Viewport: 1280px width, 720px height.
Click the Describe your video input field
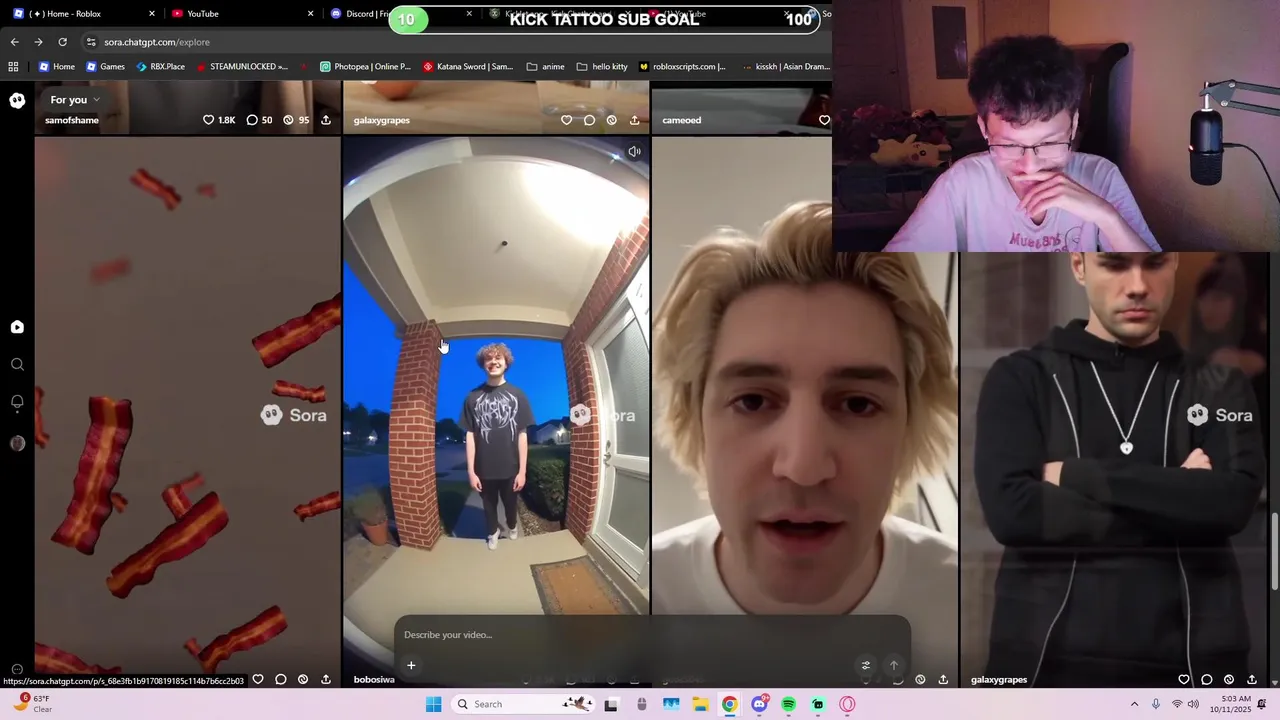coord(650,635)
